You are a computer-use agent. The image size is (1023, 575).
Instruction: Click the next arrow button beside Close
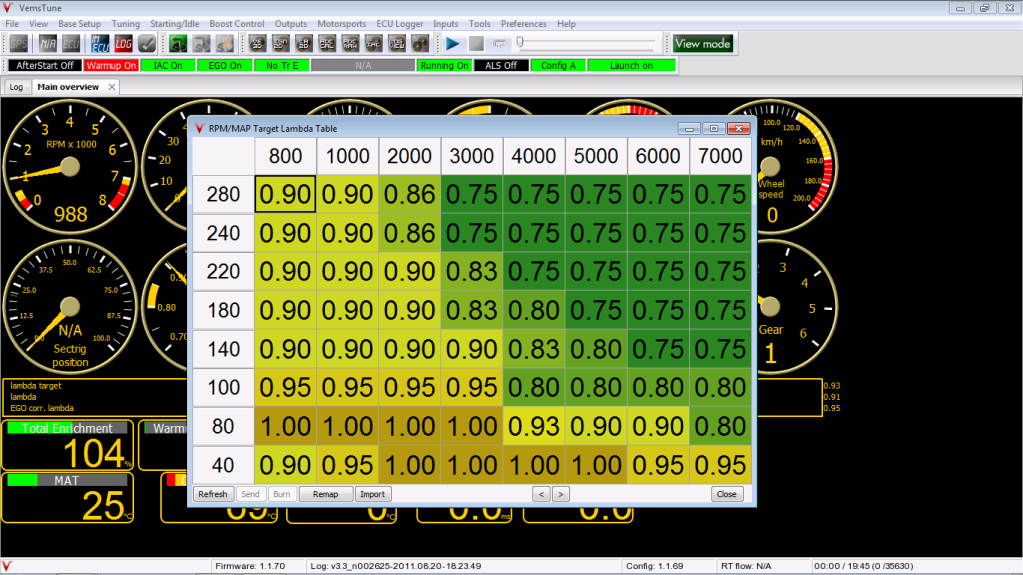(x=561, y=494)
